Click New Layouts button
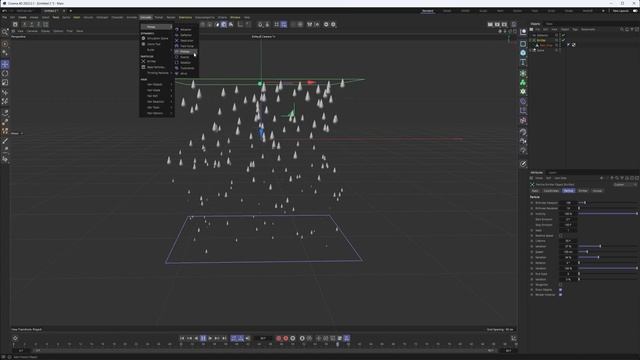This screenshot has width=640, height=360. [620, 11]
